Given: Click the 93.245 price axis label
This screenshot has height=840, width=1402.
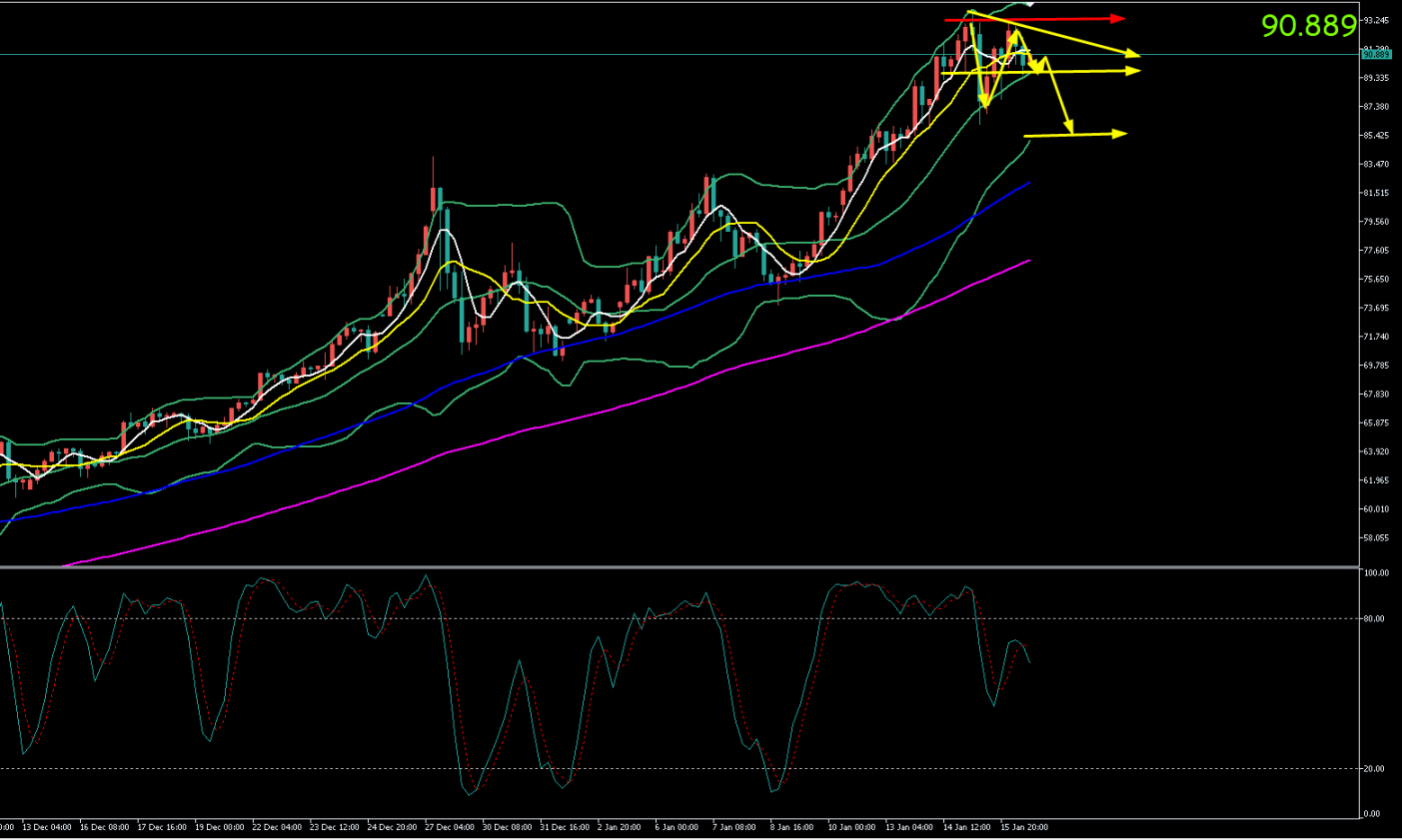Looking at the screenshot, I should (1376, 20).
